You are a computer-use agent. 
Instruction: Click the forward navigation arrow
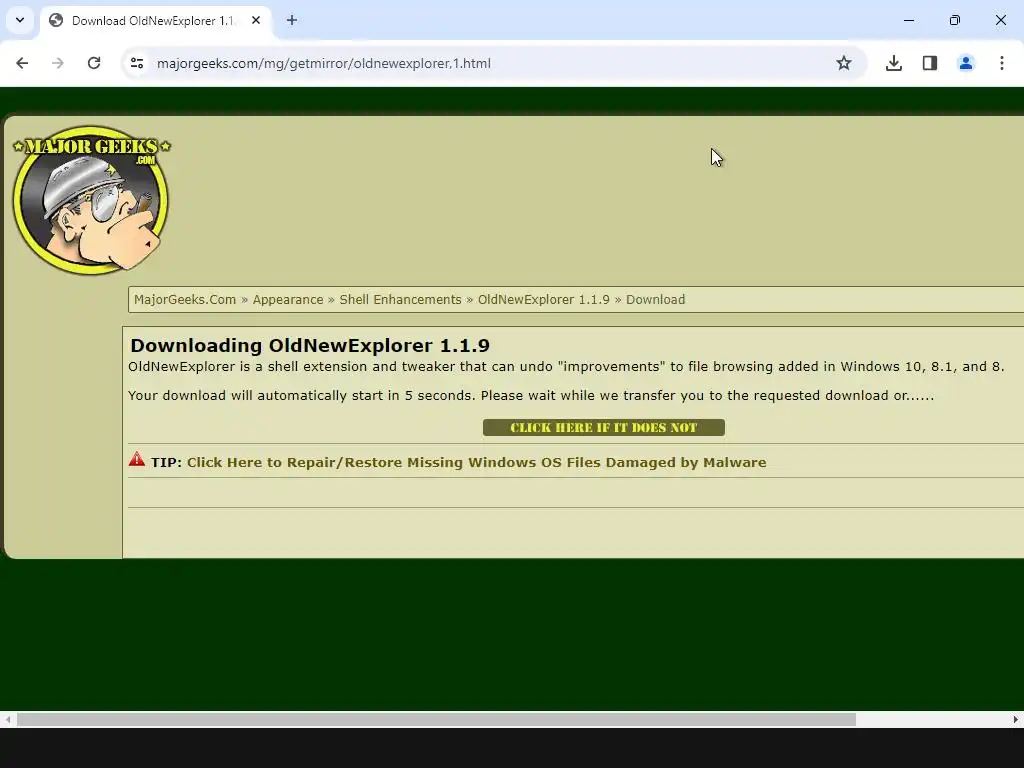coord(58,63)
